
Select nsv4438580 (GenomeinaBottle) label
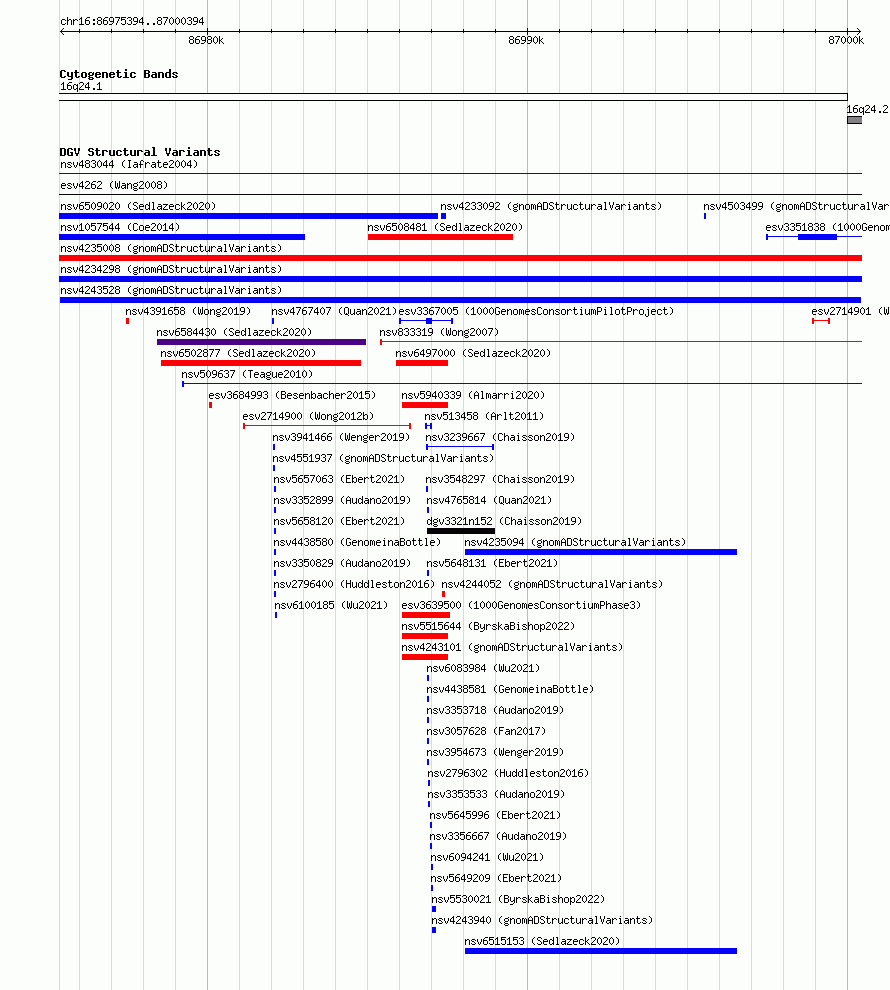[x=357, y=542]
